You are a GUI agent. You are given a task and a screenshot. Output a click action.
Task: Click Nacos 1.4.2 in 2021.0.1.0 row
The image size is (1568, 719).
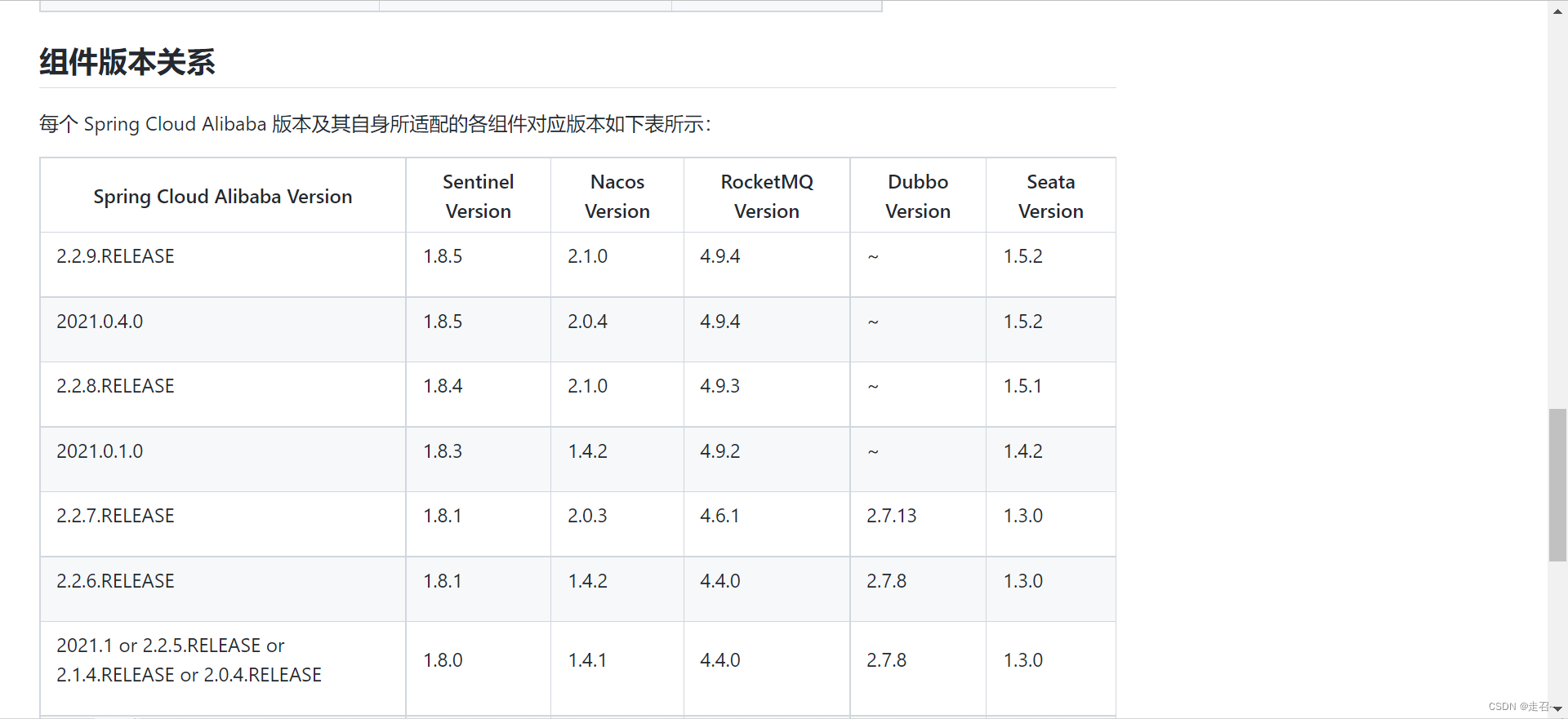point(587,451)
